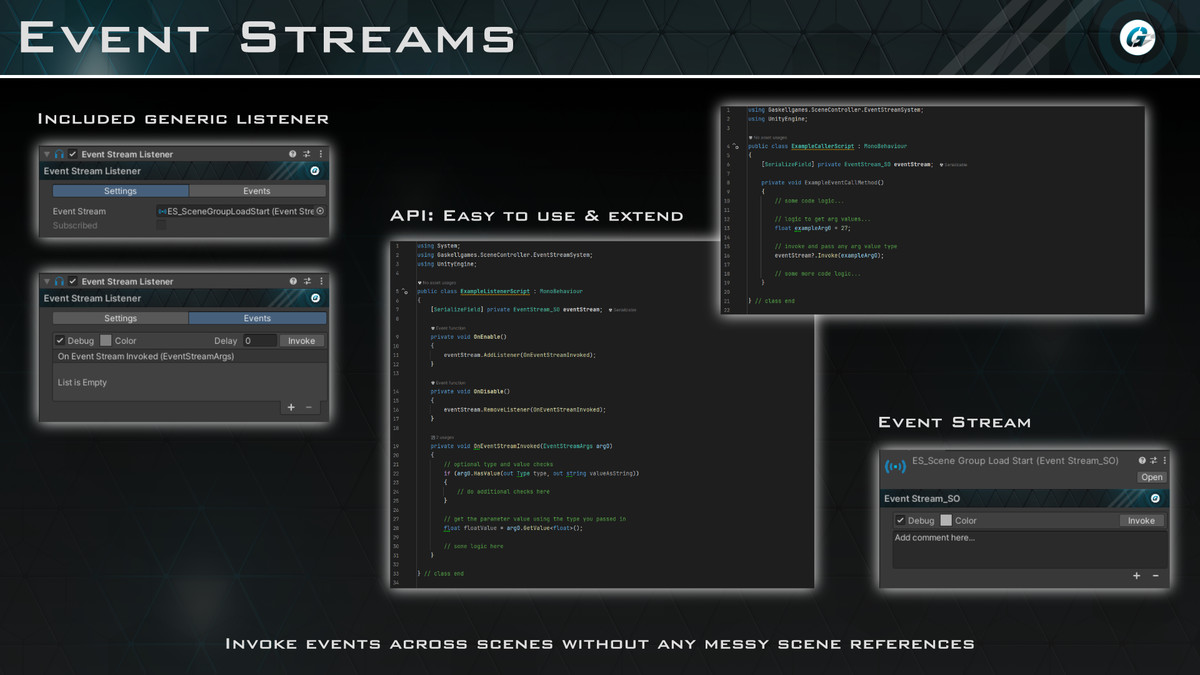Open object picker for the Event Stream field
The width and height of the screenshot is (1200, 675).
(320, 211)
